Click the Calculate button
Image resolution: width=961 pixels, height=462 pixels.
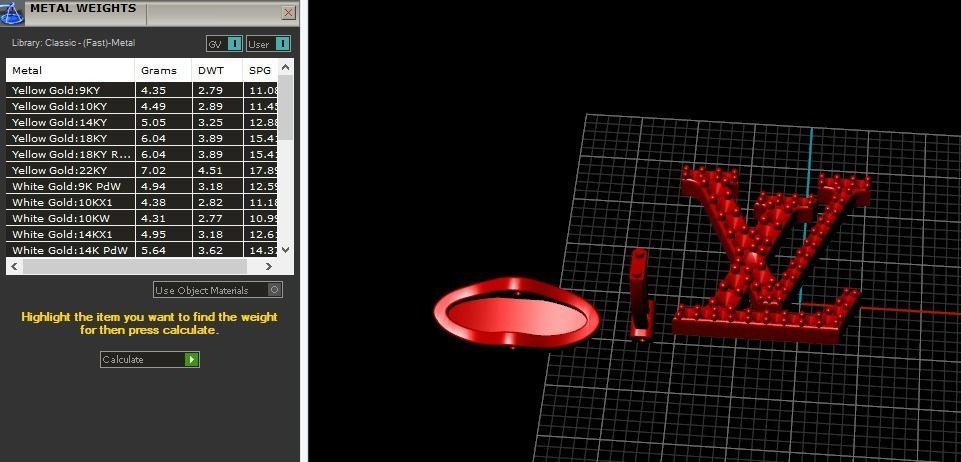tap(150, 359)
